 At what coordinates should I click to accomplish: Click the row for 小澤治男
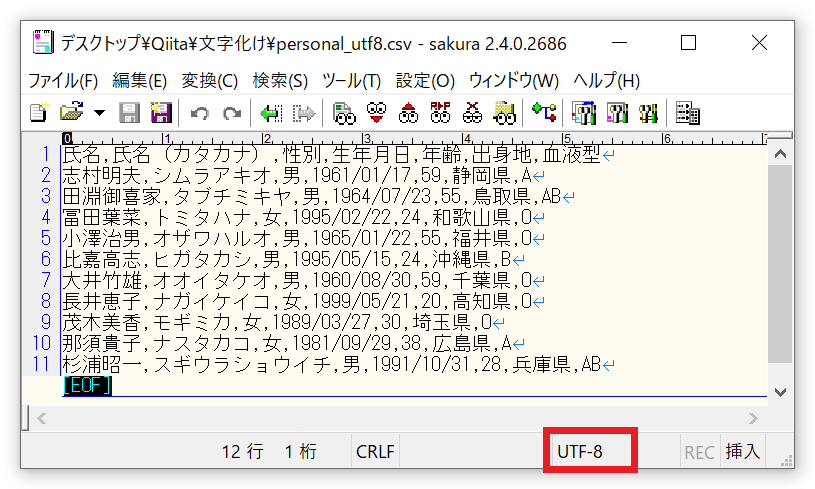(x=304, y=238)
